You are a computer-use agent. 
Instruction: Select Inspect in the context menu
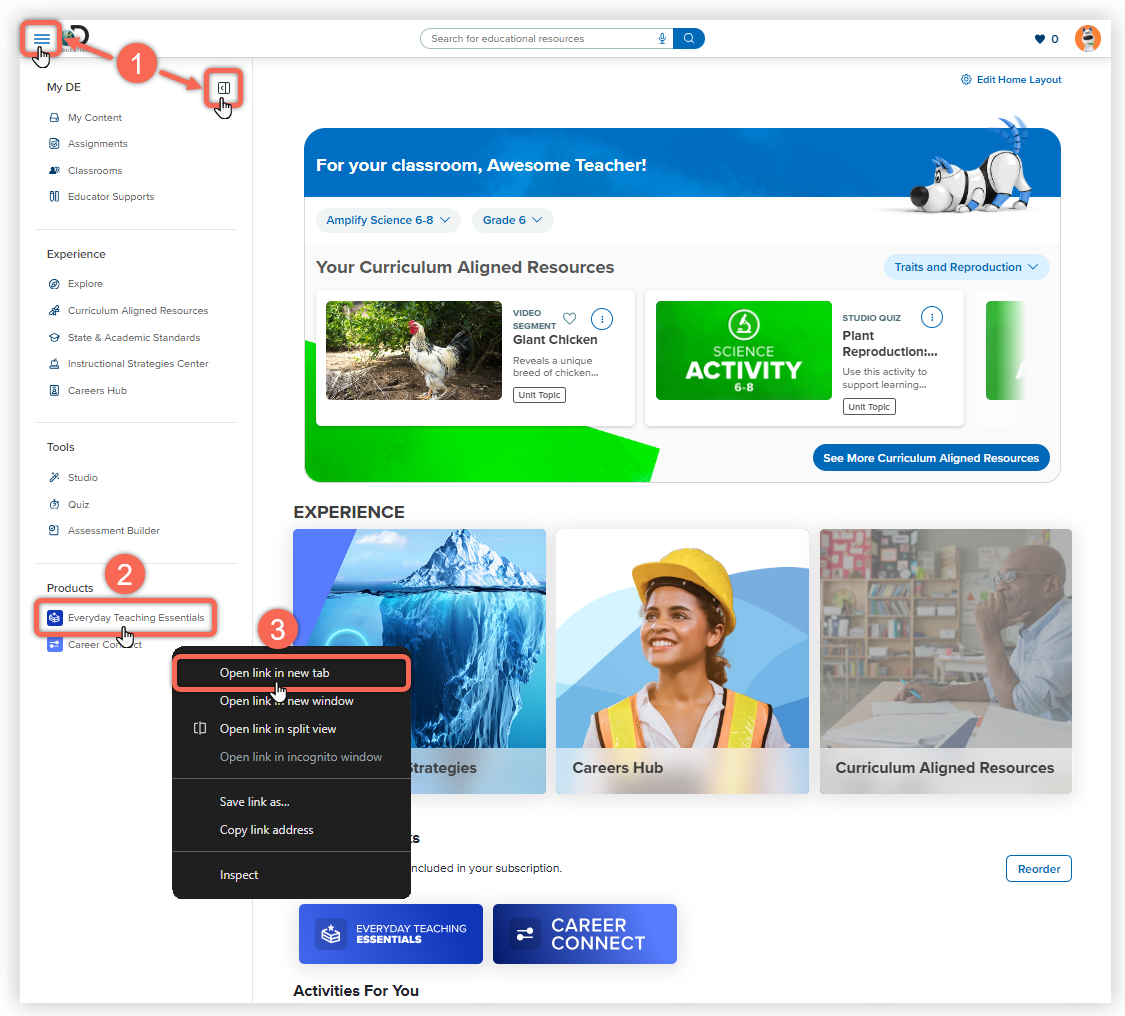[291, 875]
